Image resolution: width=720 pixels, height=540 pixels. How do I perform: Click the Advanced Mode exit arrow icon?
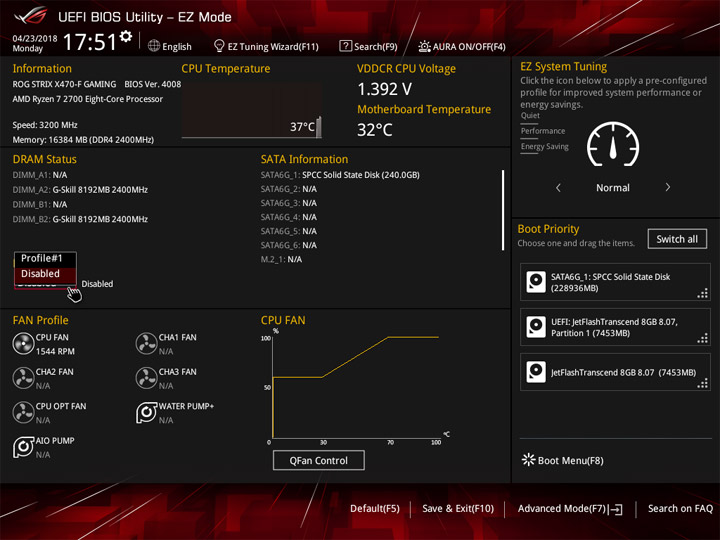(616, 509)
